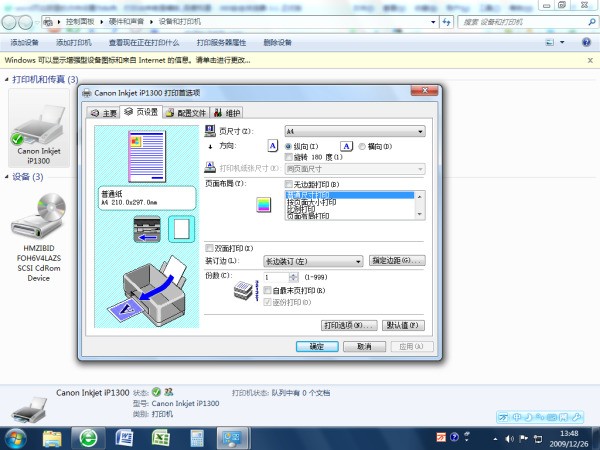Enable 旋转 180 度 checkbox
600x450 pixels.
(x=289, y=157)
